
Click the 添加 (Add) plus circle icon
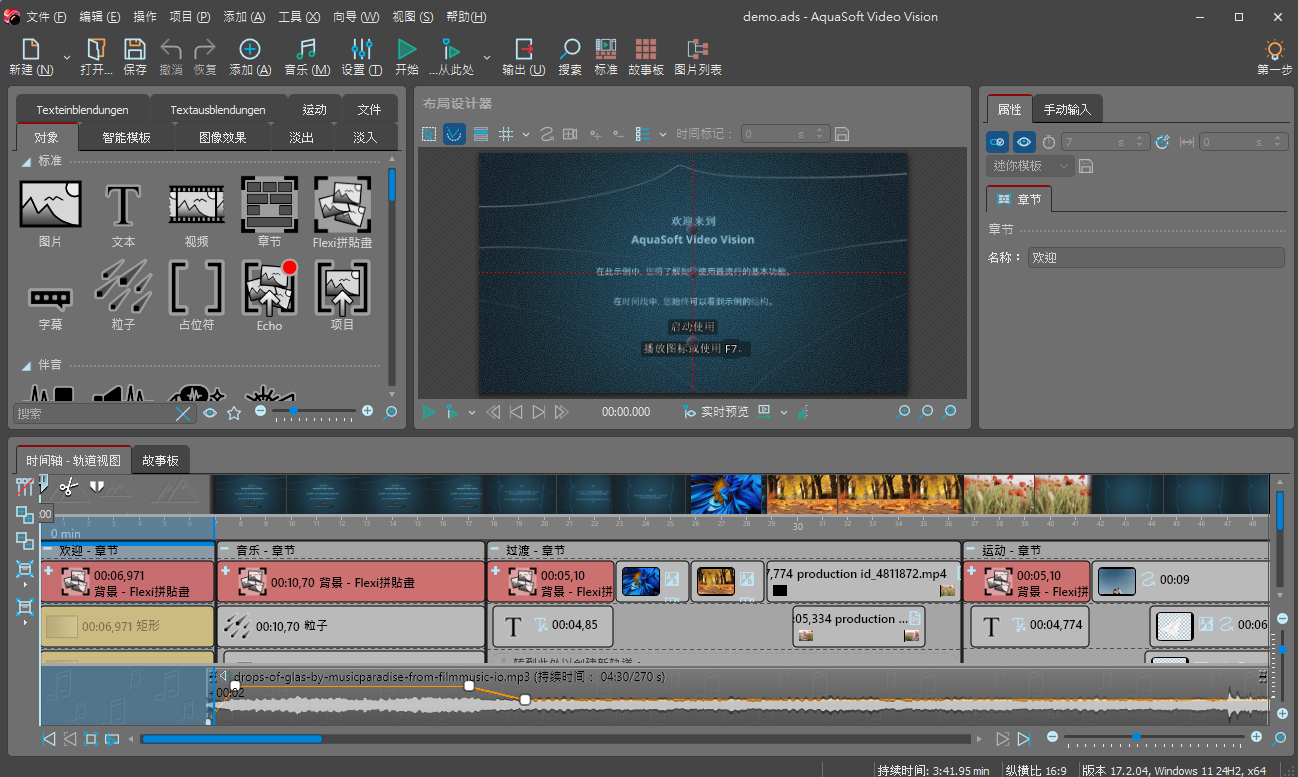(249, 49)
